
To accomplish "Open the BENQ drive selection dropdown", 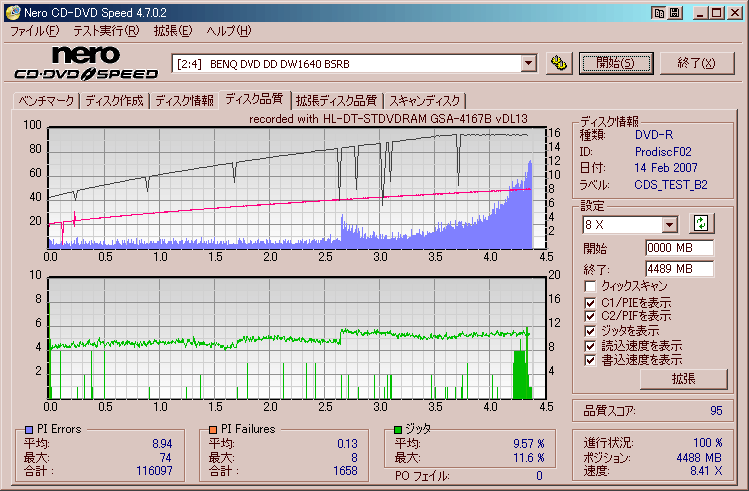I will pyautogui.click(x=528, y=63).
